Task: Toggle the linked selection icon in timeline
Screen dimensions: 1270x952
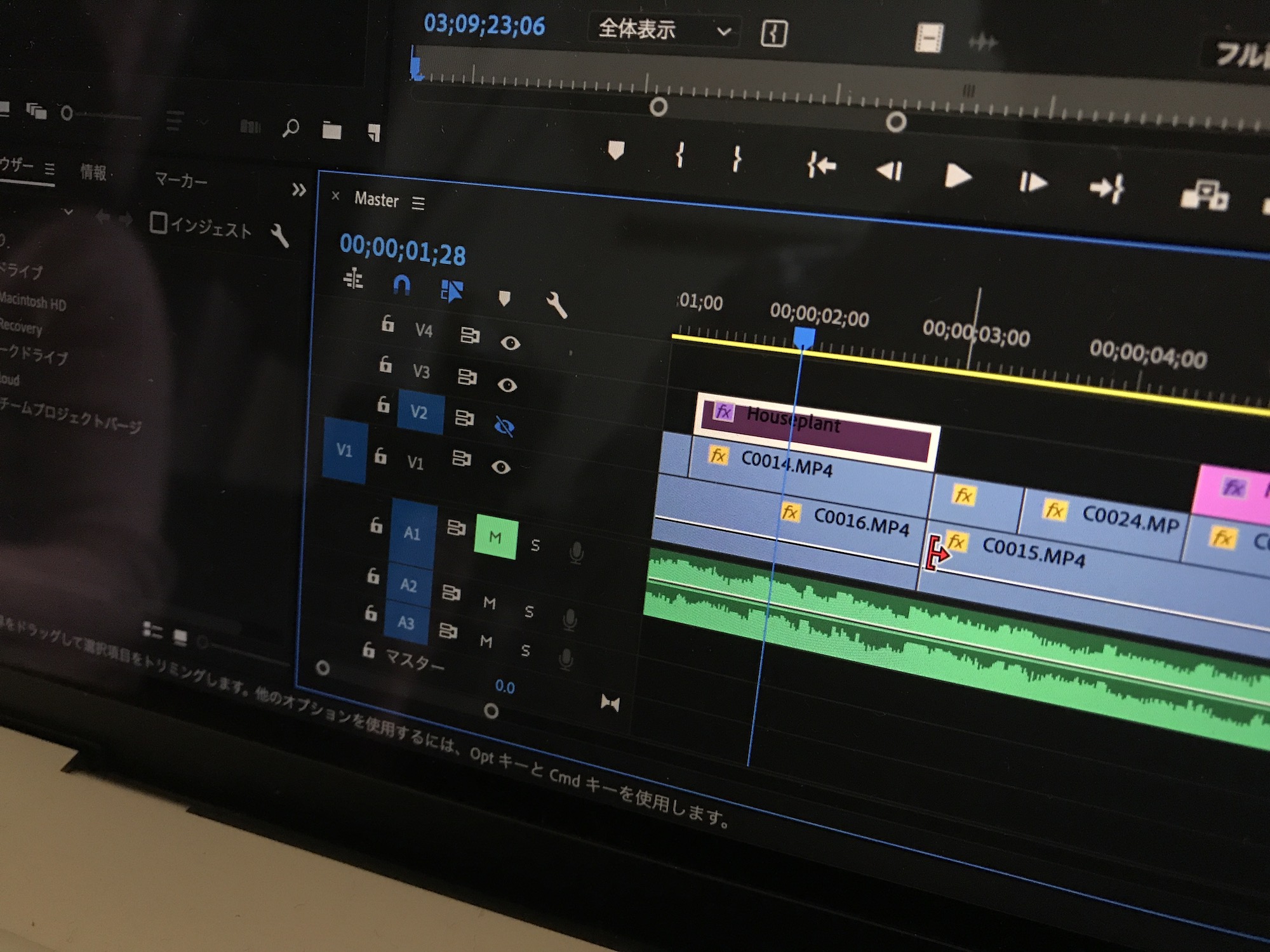Action: pos(452,291)
